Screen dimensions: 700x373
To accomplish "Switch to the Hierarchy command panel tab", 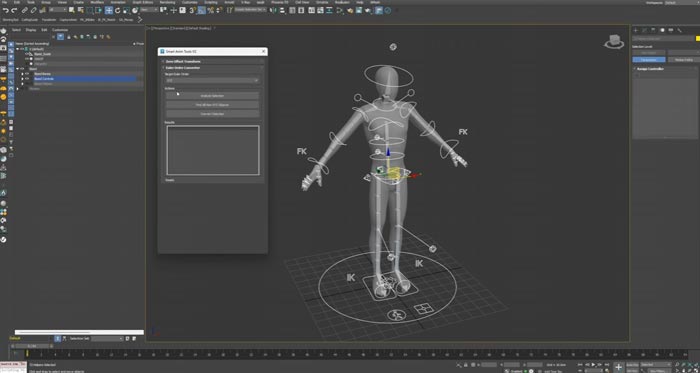I will 653,30.
